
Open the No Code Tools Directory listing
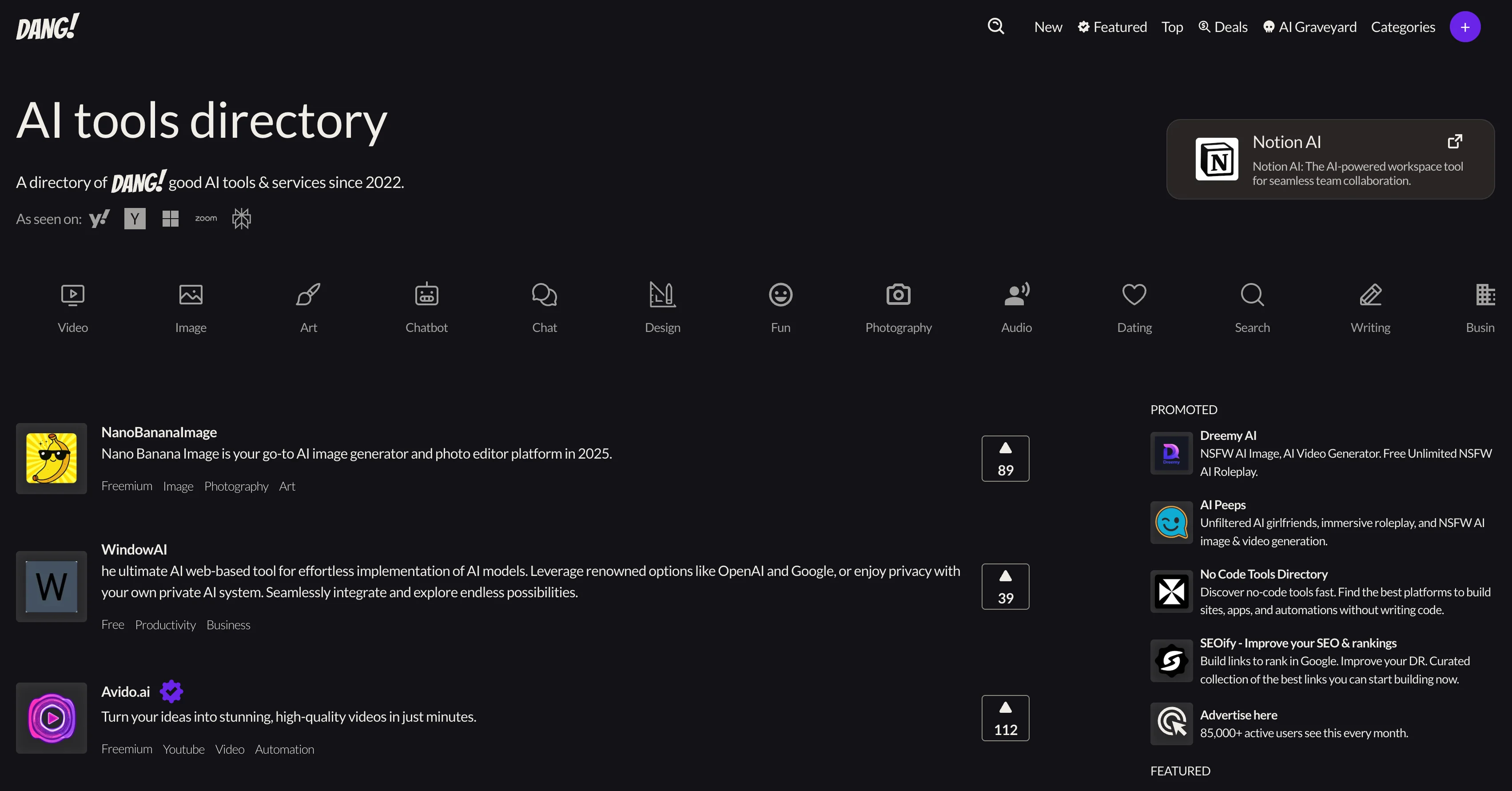tap(1264, 574)
